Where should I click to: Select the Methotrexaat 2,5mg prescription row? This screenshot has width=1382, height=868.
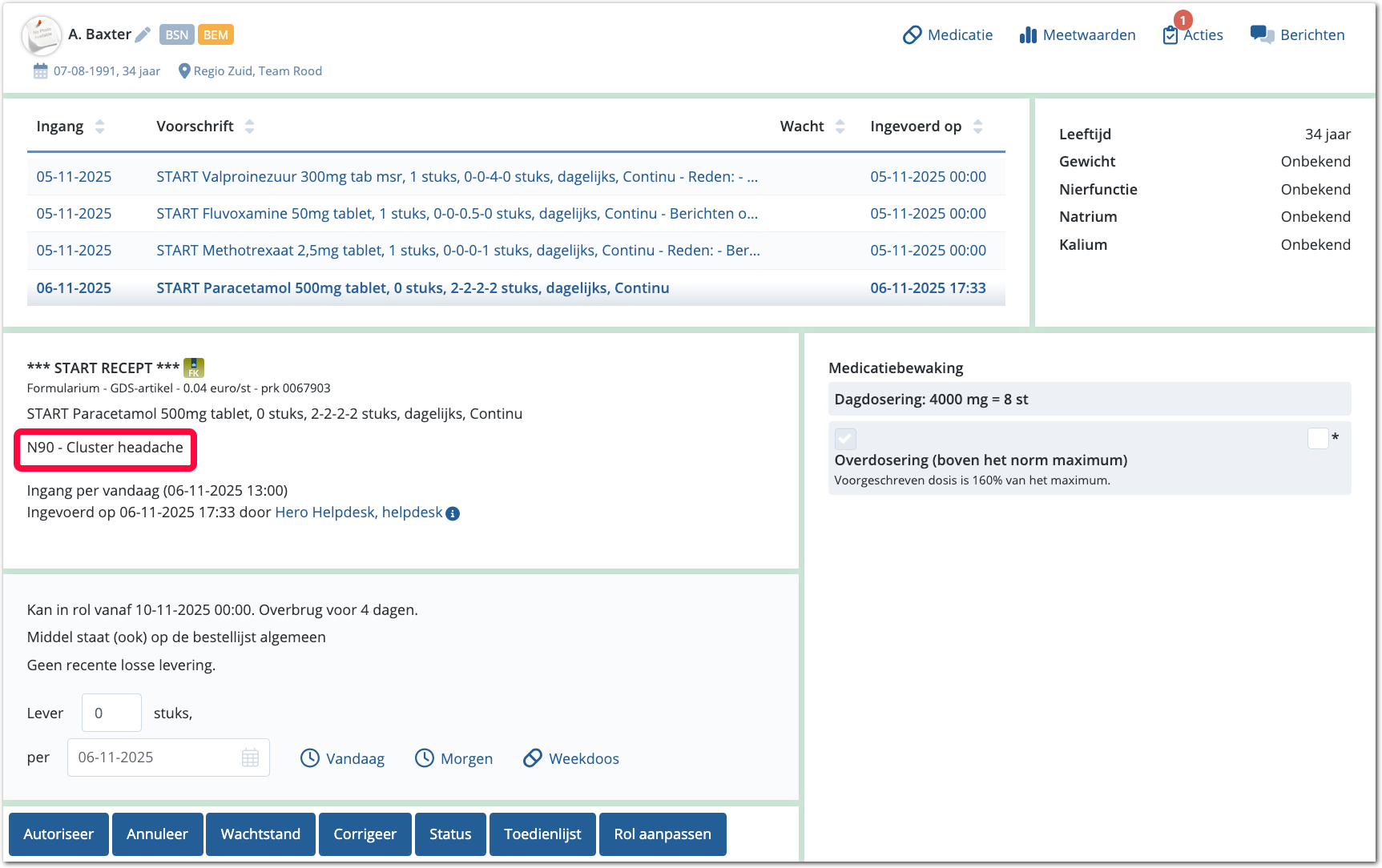(x=457, y=251)
